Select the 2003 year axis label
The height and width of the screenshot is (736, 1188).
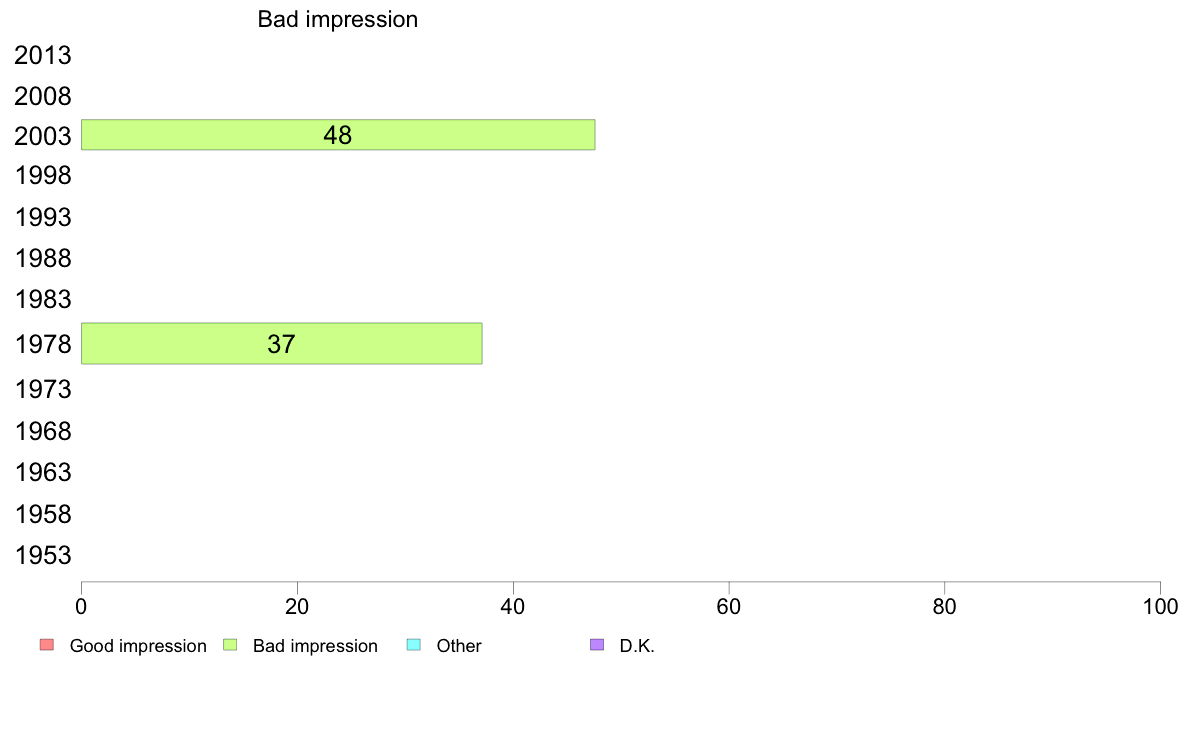43,136
